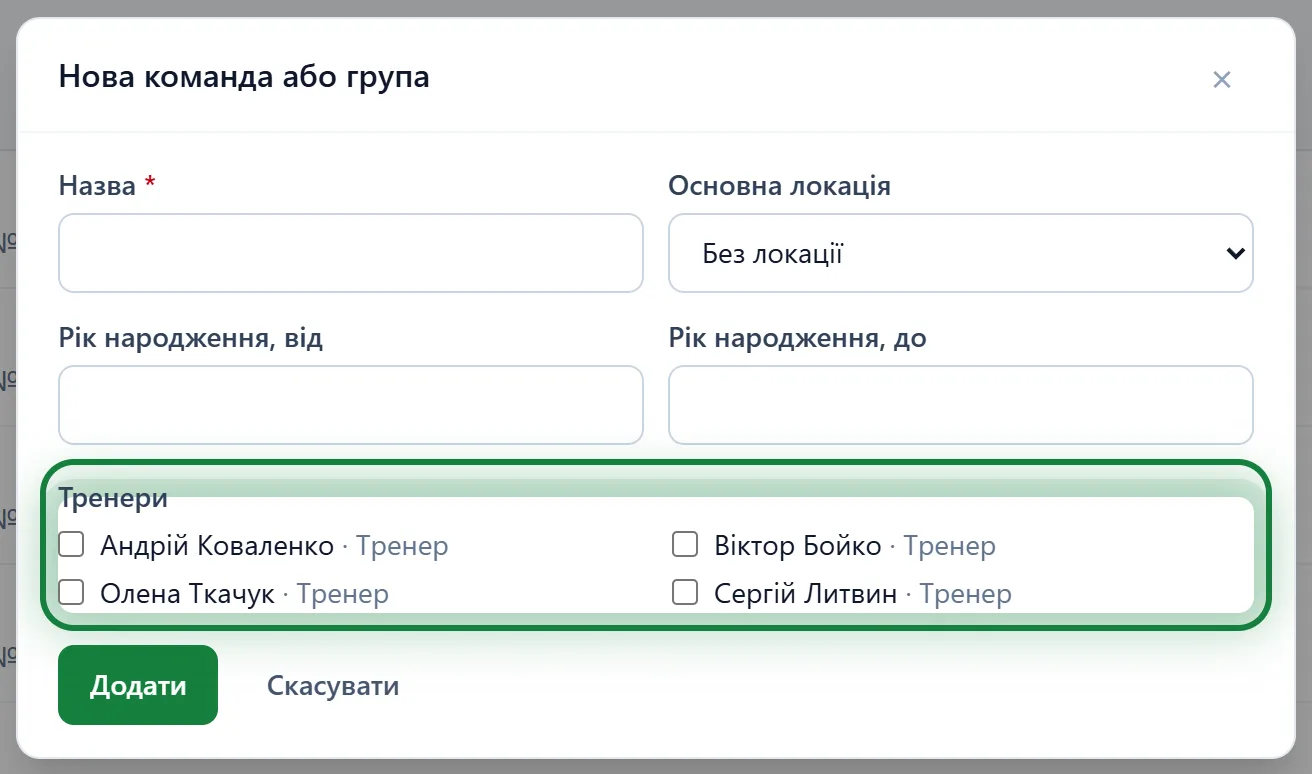Click the Нова команда або група heading
The width and height of the screenshot is (1312, 774).
pyautogui.click(x=244, y=77)
